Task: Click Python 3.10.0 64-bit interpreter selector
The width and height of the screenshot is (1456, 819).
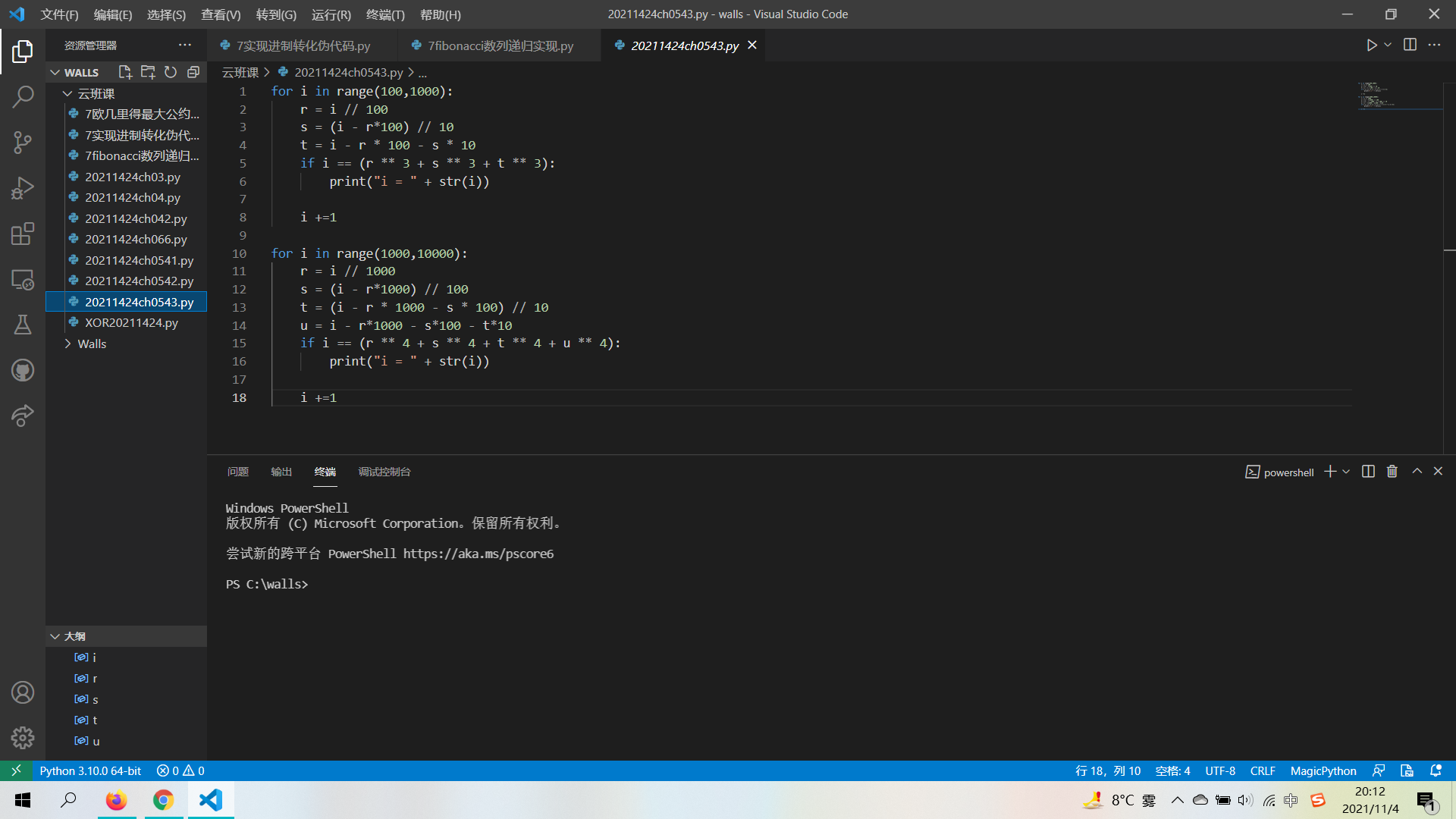Action: [90, 770]
